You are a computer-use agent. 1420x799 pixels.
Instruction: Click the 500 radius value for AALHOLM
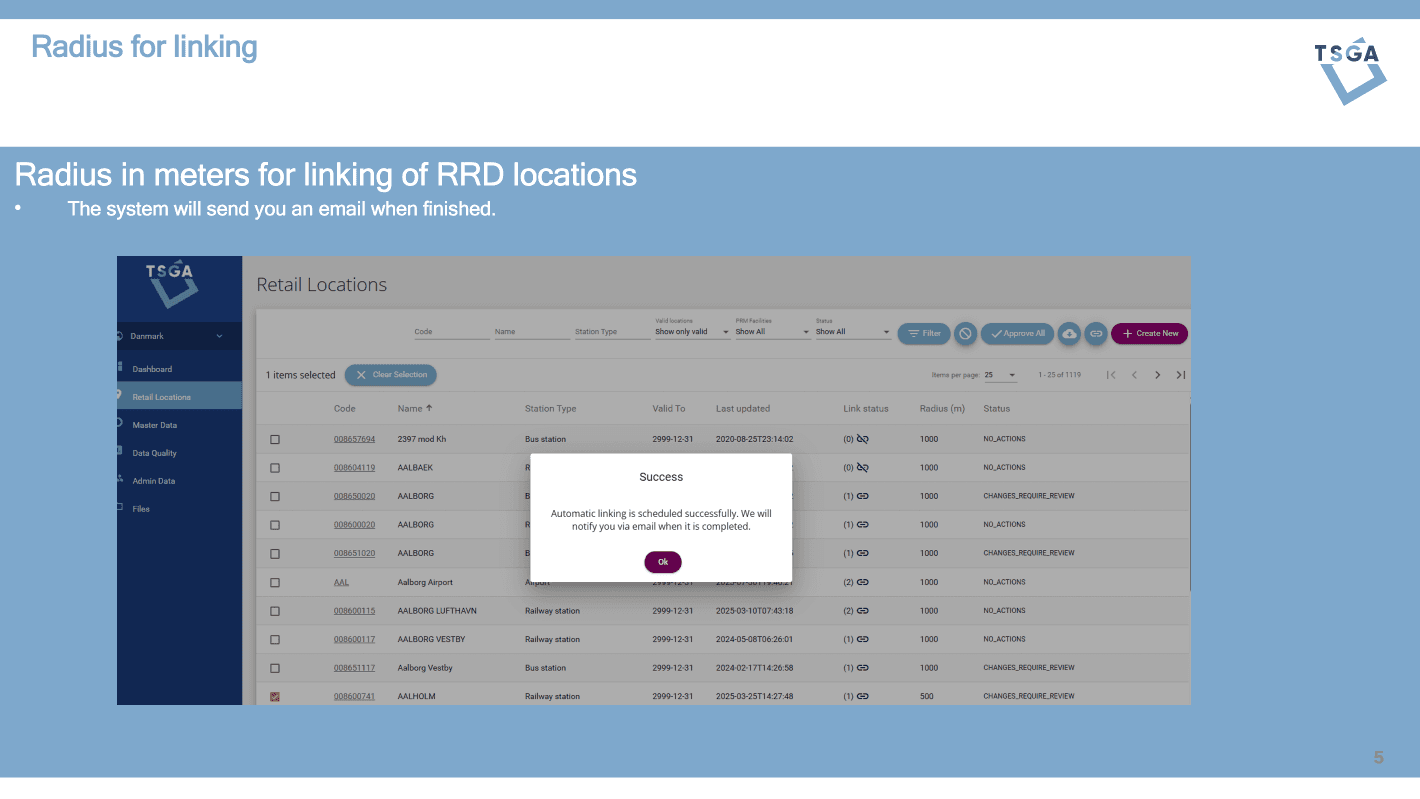click(x=927, y=697)
